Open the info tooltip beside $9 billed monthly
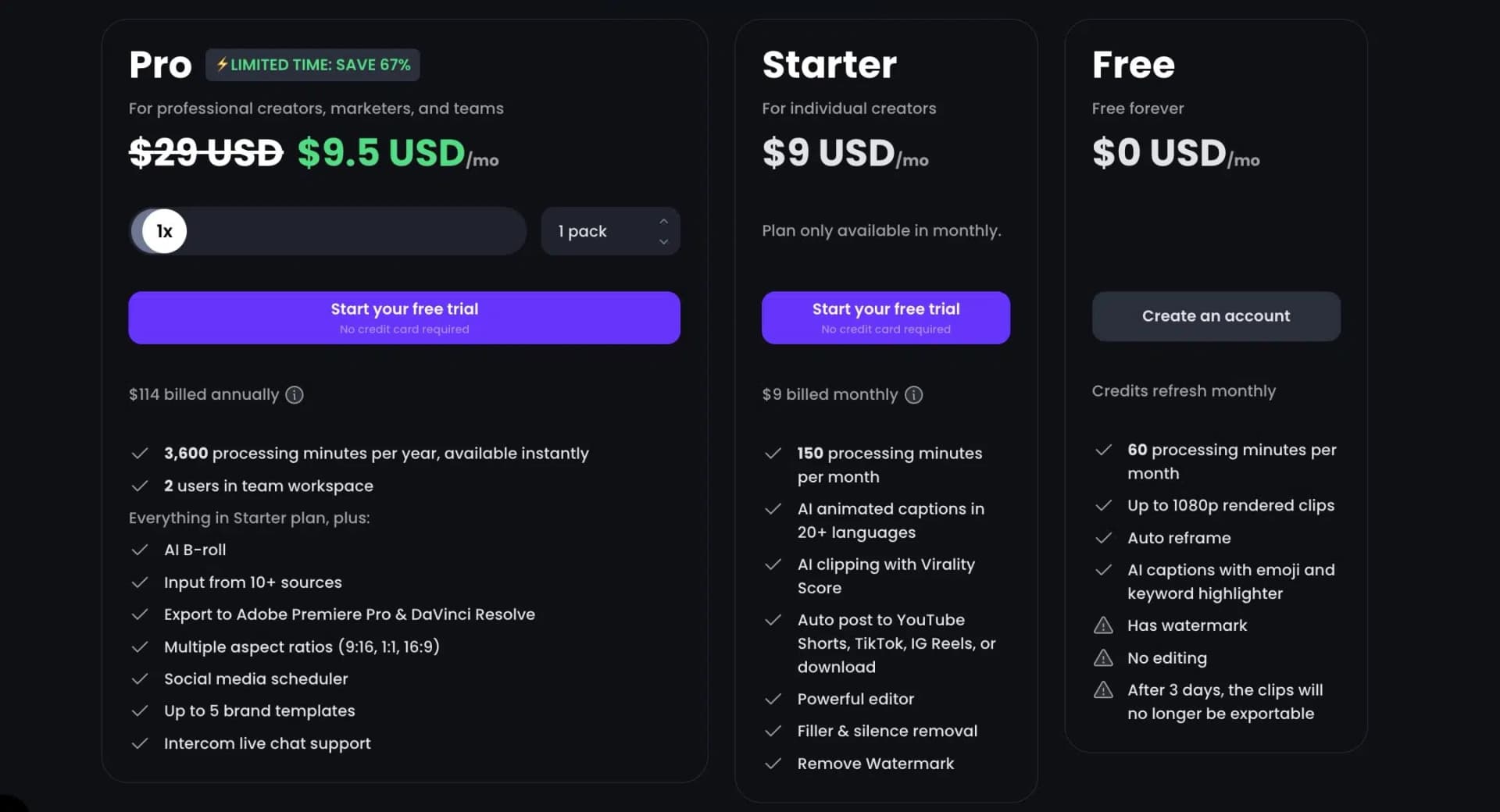The image size is (1500, 812). [x=914, y=395]
